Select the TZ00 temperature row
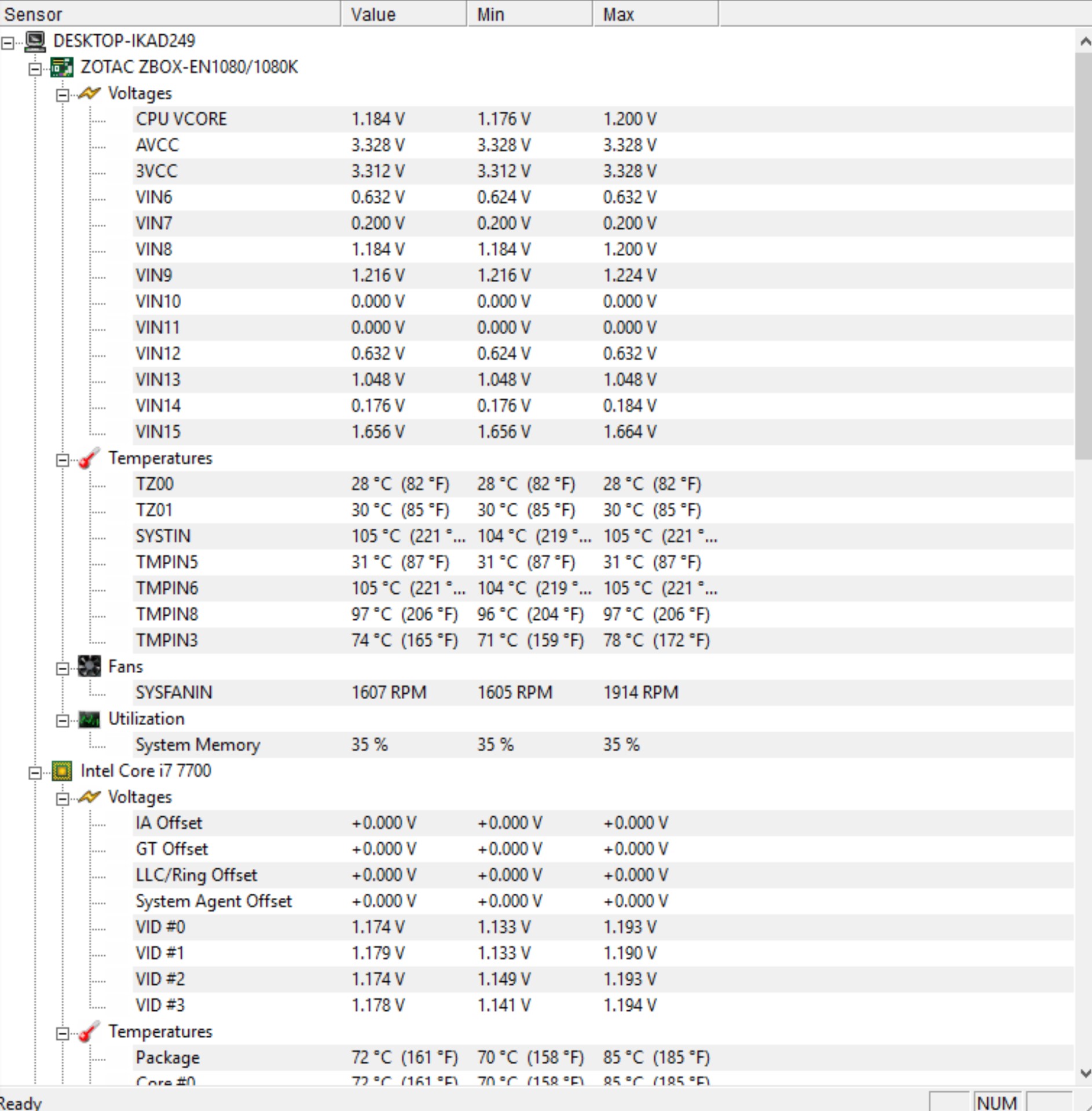This screenshot has height=1111, width=1092. (603, 484)
